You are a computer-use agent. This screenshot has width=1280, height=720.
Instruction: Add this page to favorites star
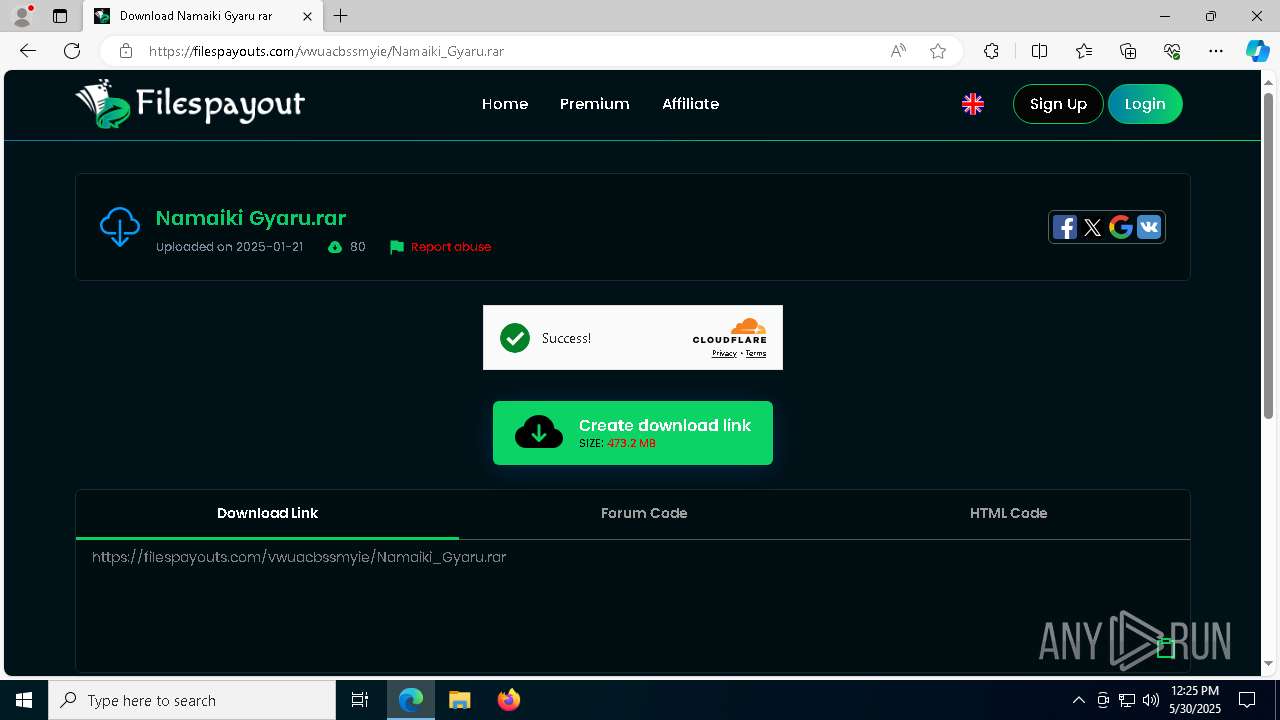tap(938, 51)
